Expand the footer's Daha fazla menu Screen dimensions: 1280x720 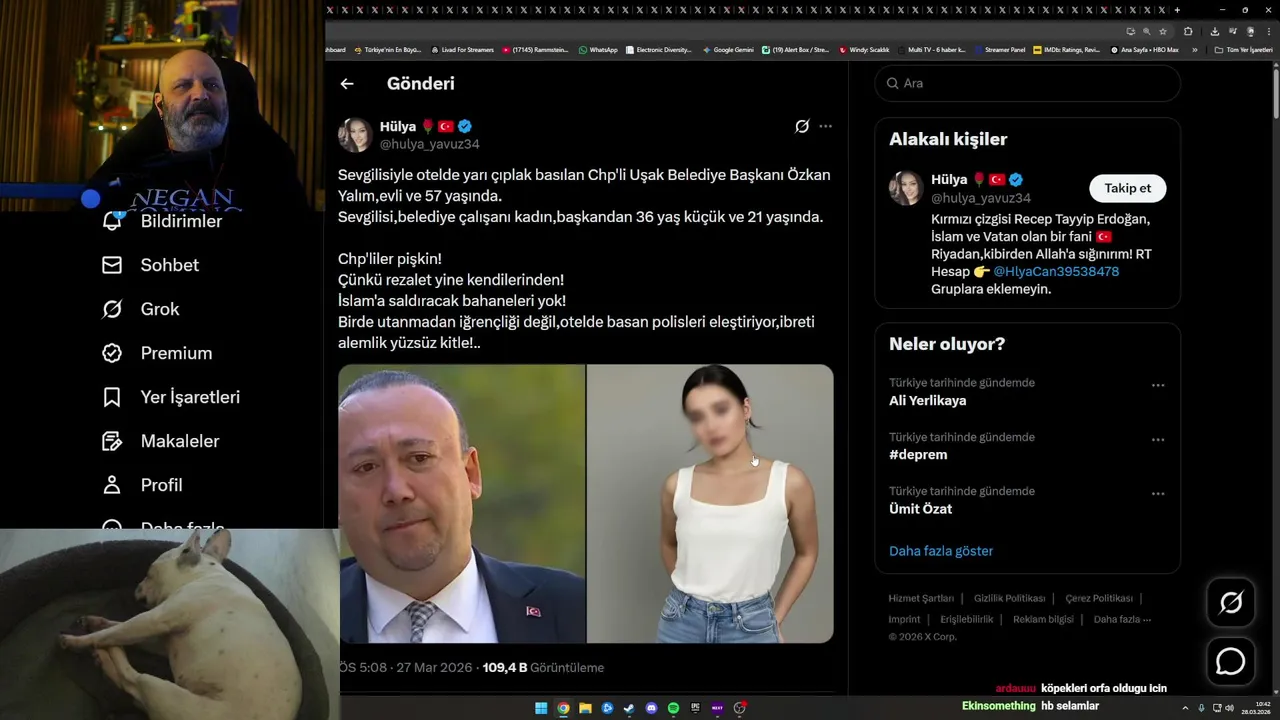[x=1122, y=619]
